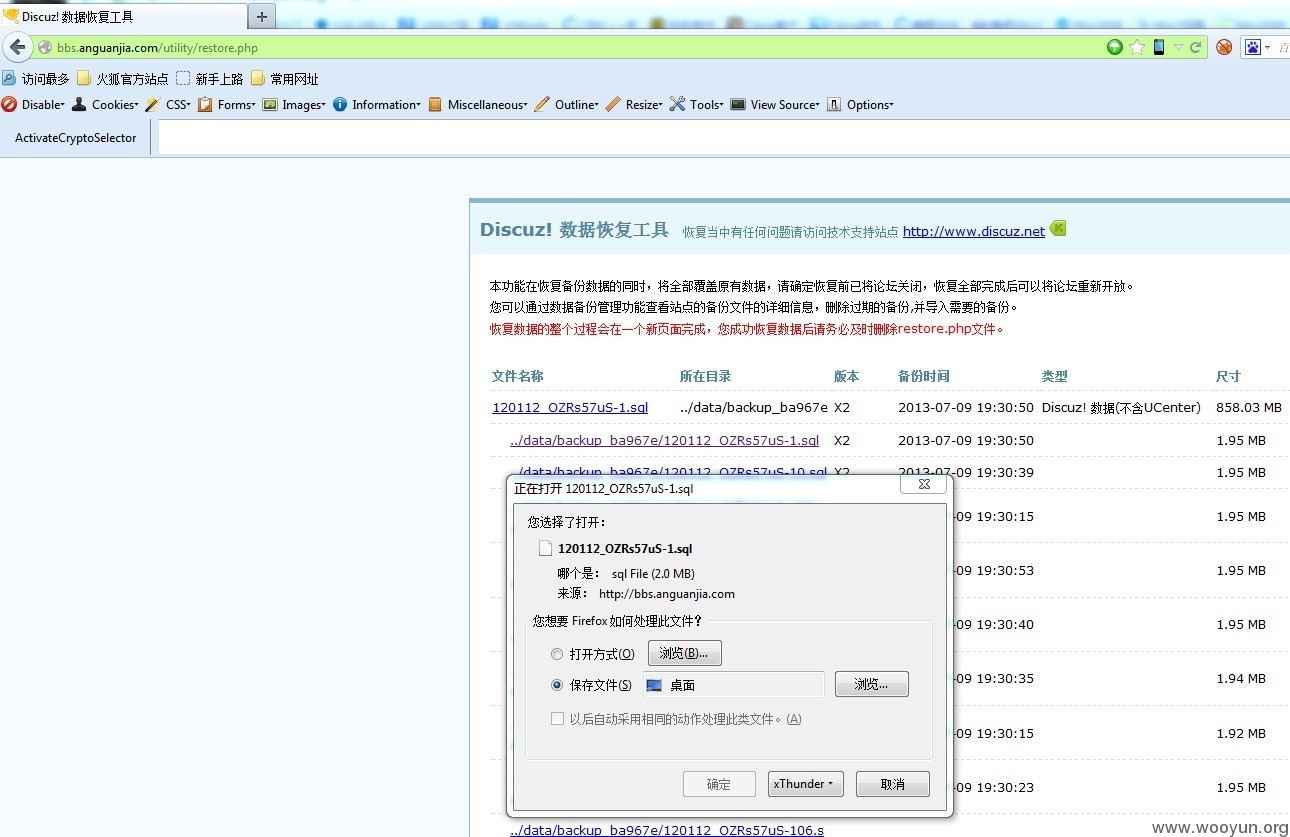
Task: Open the Images developer menu
Action: point(294,104)
